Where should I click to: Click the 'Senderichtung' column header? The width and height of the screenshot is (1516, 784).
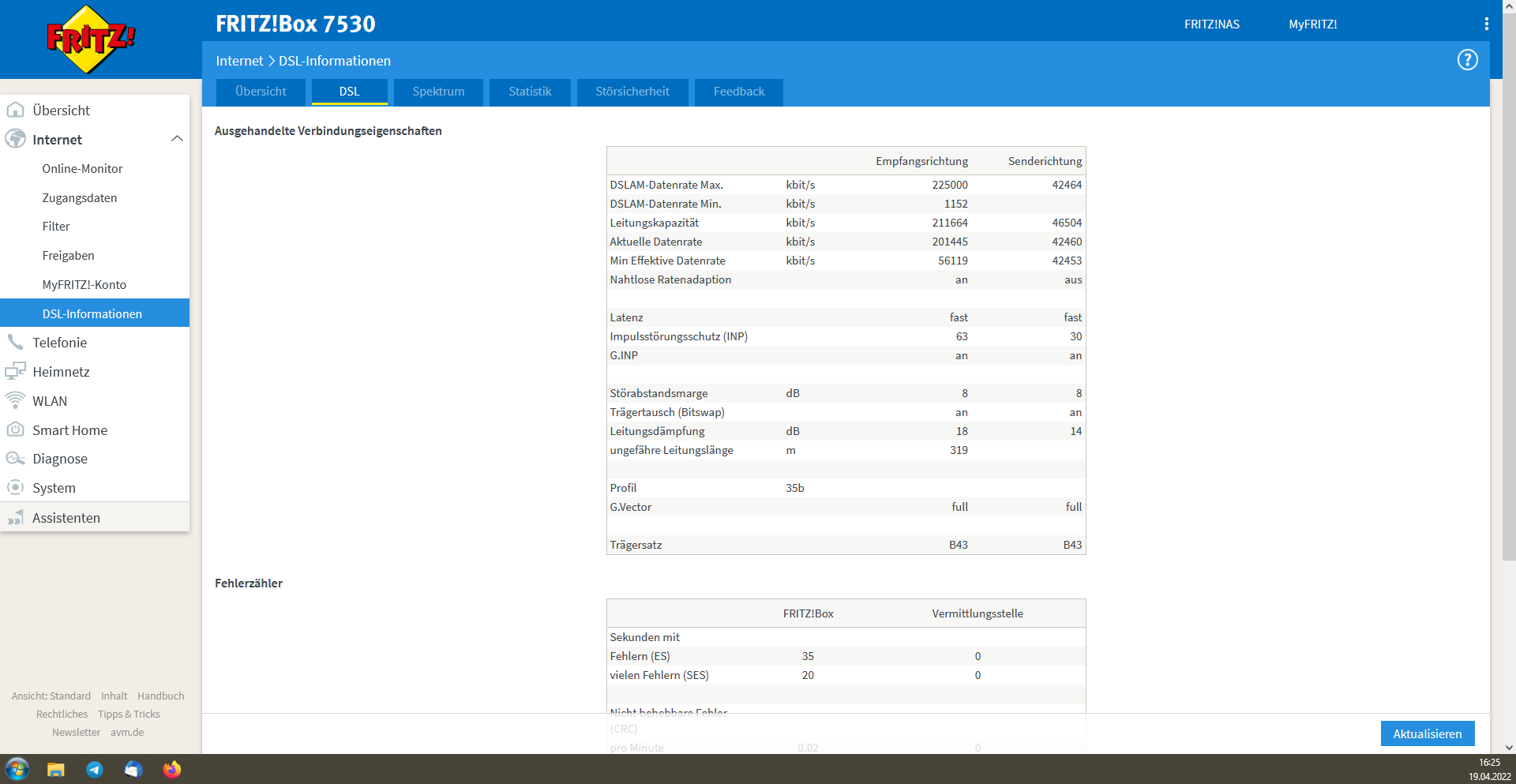(1045, 161)
